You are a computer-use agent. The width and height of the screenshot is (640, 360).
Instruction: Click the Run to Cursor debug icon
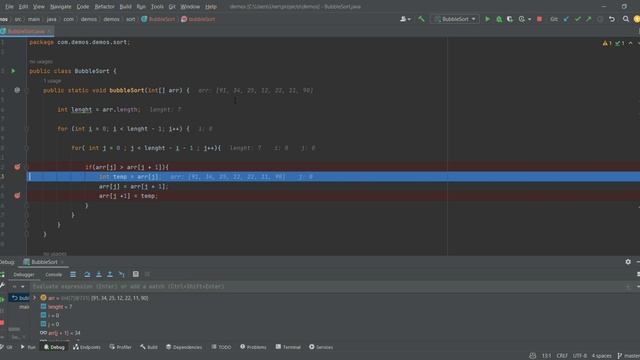tap(121, 274)
